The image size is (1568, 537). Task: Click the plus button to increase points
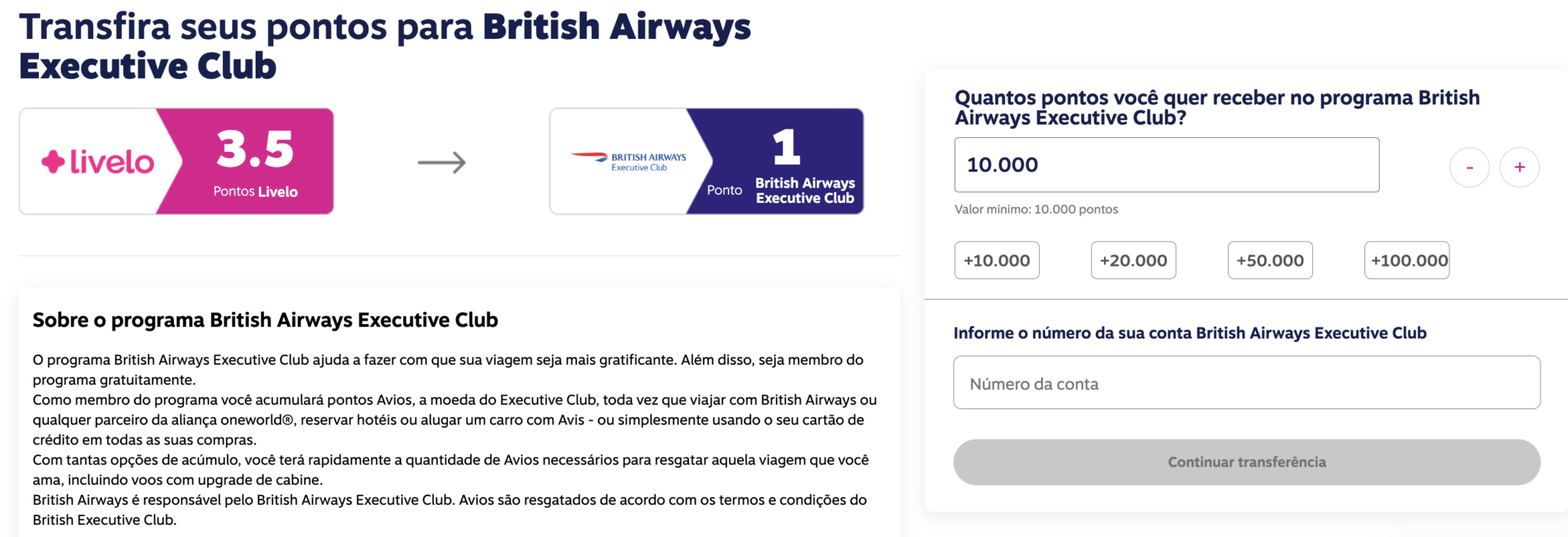pyautogui.click(x=1519, y=167)
